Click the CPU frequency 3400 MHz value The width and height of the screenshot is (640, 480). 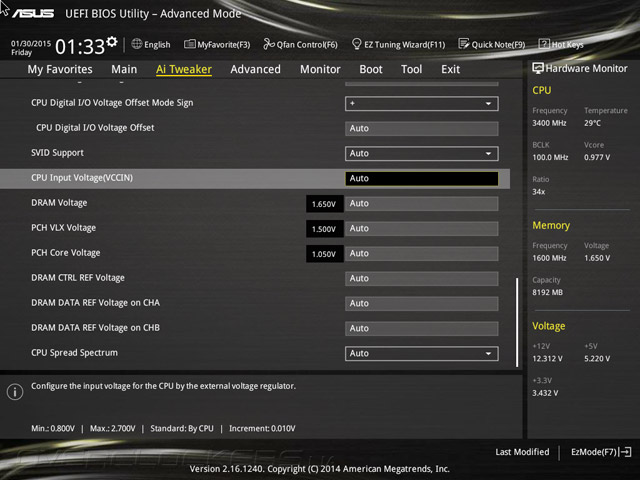[x=549, y=123]
